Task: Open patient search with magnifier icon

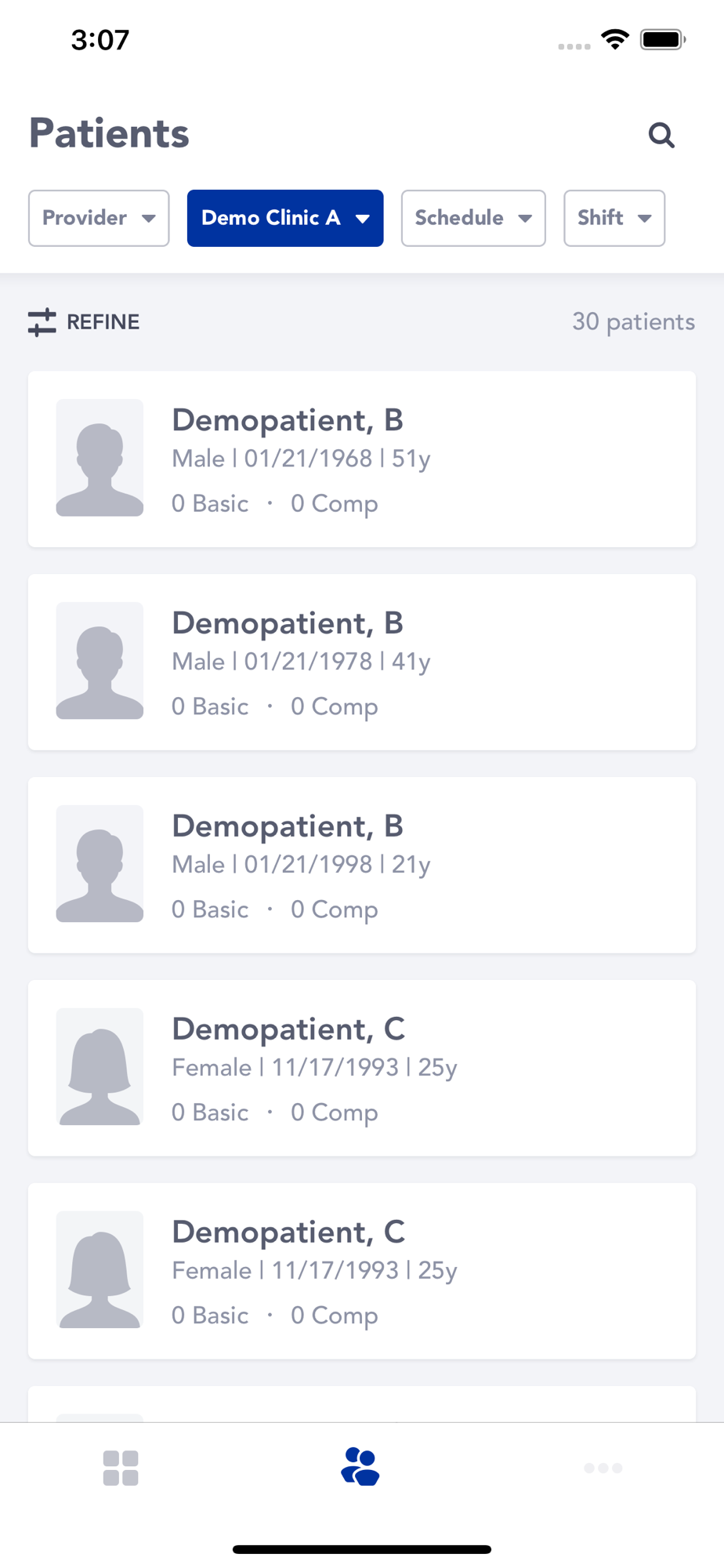Action: [x=661, y=135]
